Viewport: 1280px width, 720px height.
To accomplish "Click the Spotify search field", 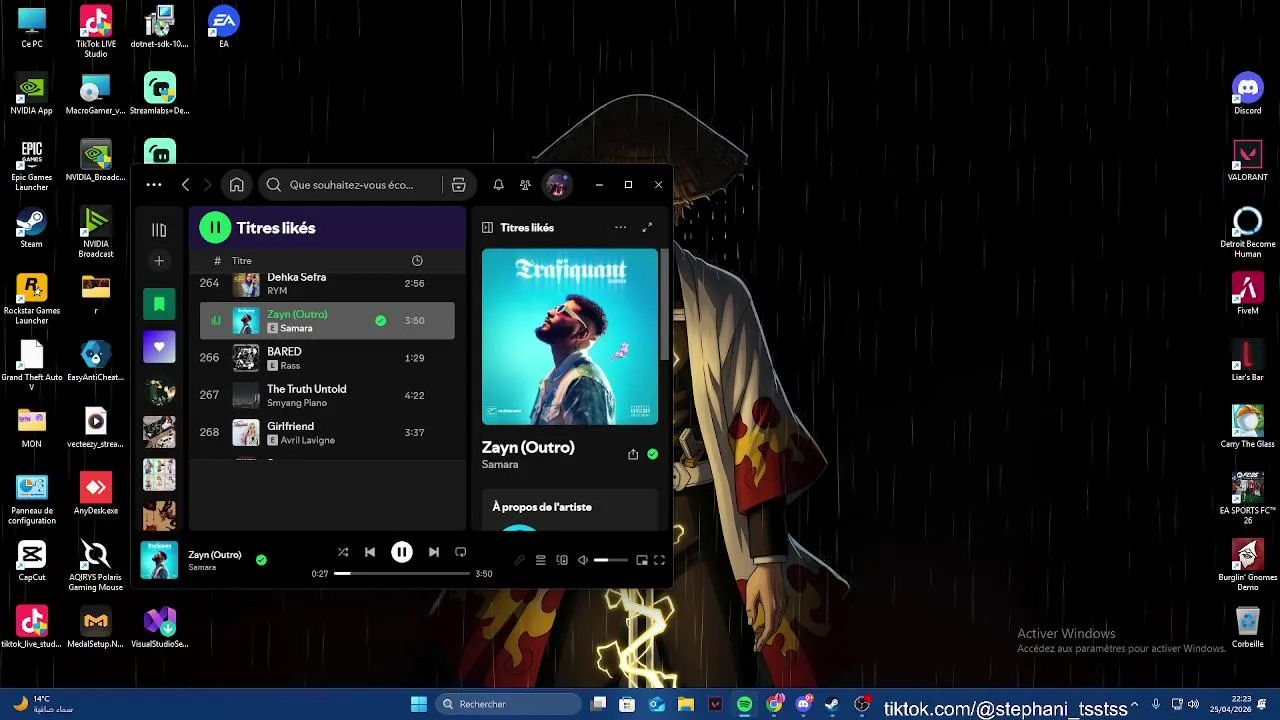I will click(x=350, y=185).
